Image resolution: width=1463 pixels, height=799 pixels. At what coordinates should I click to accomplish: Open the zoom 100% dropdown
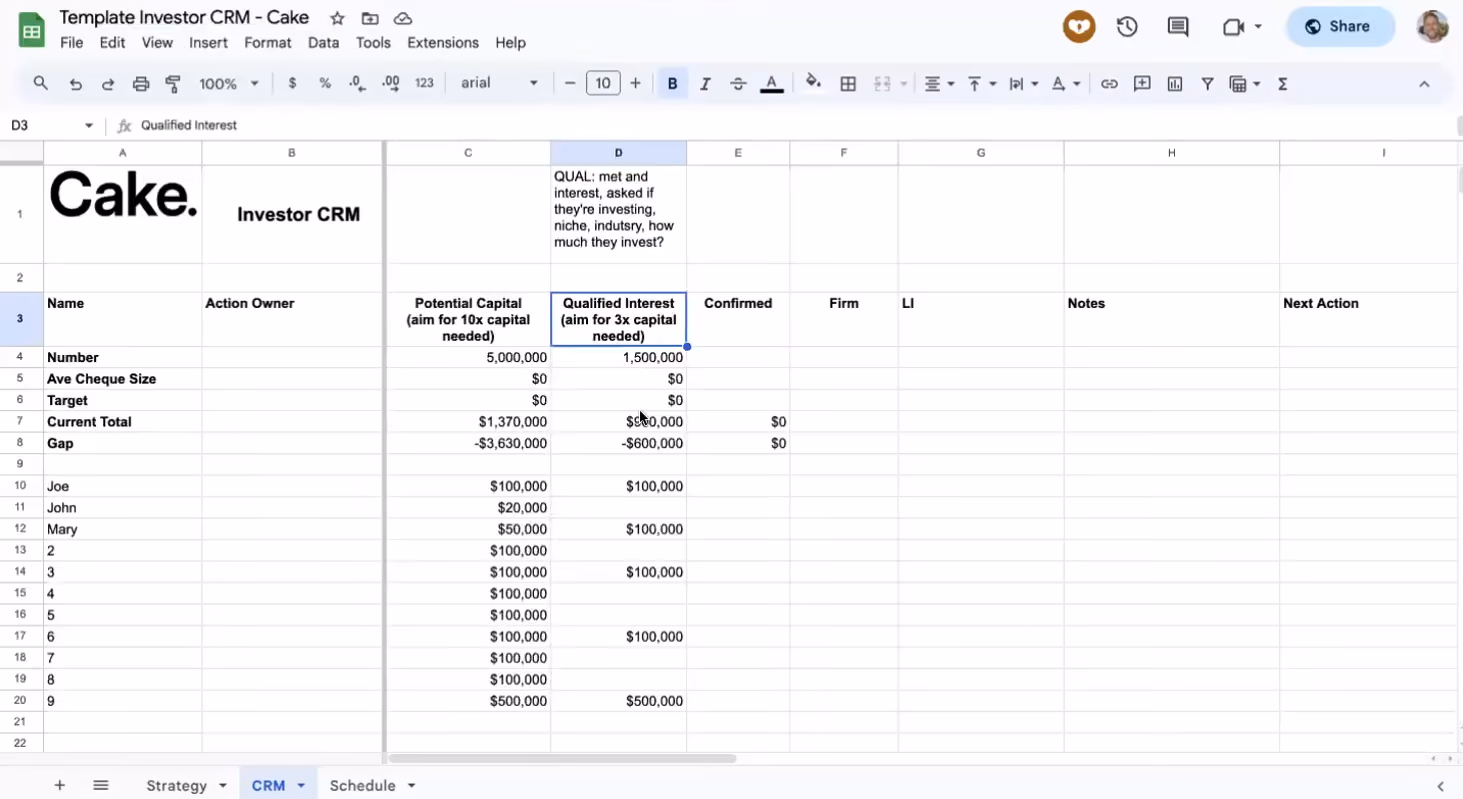point(229,84)
